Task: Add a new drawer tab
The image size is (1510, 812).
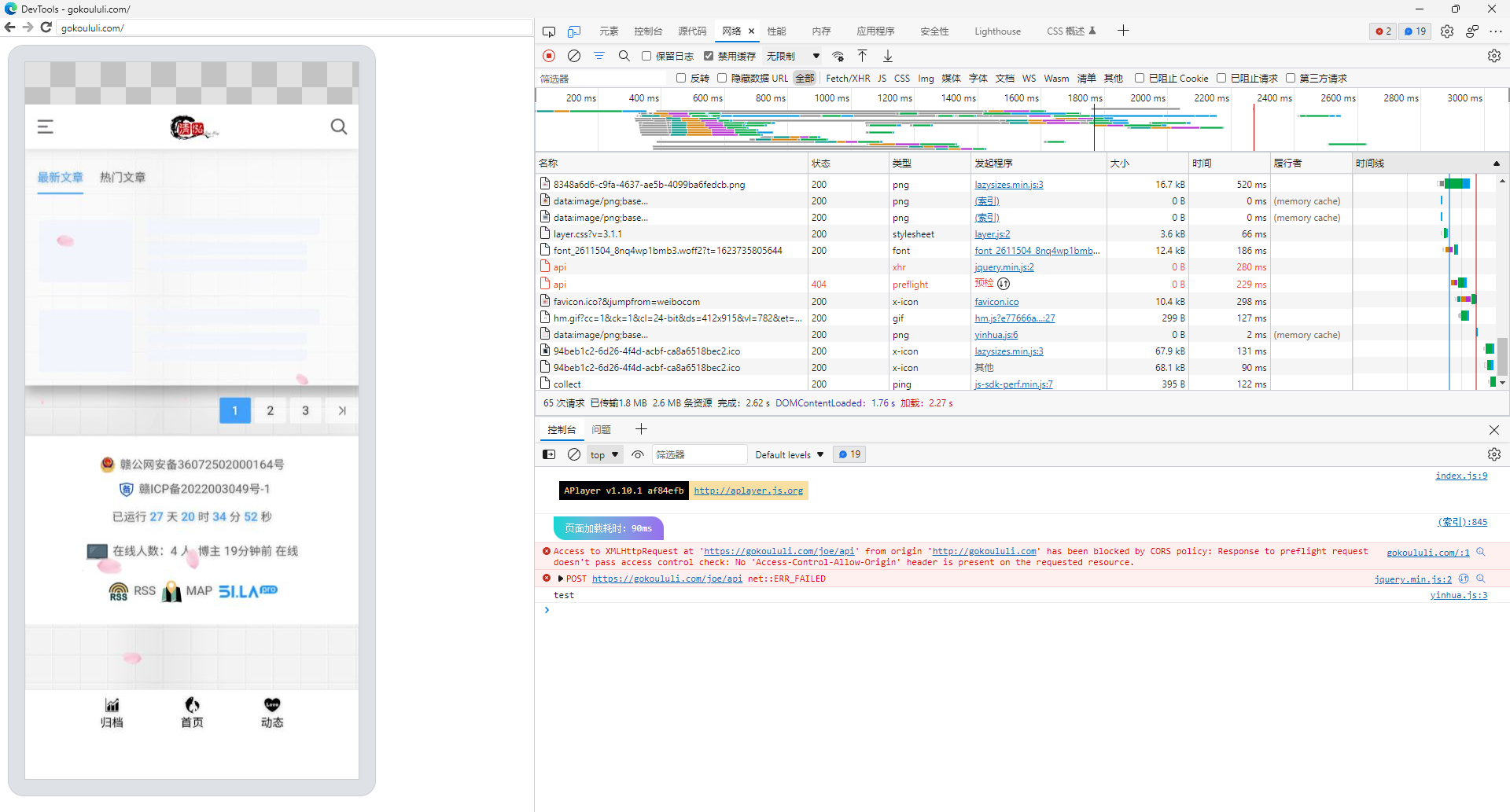Action: 641,429
